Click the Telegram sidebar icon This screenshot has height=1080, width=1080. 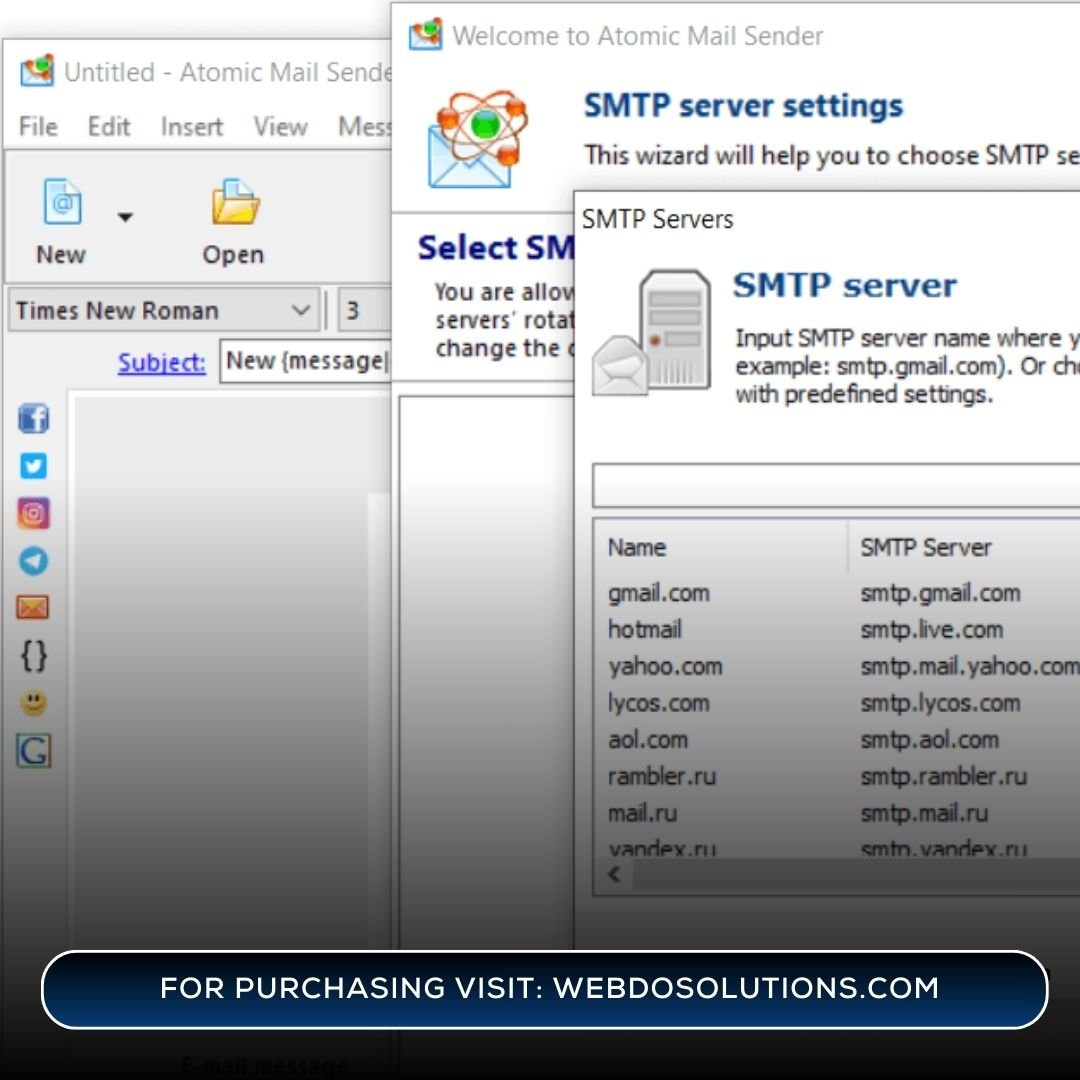33,561
